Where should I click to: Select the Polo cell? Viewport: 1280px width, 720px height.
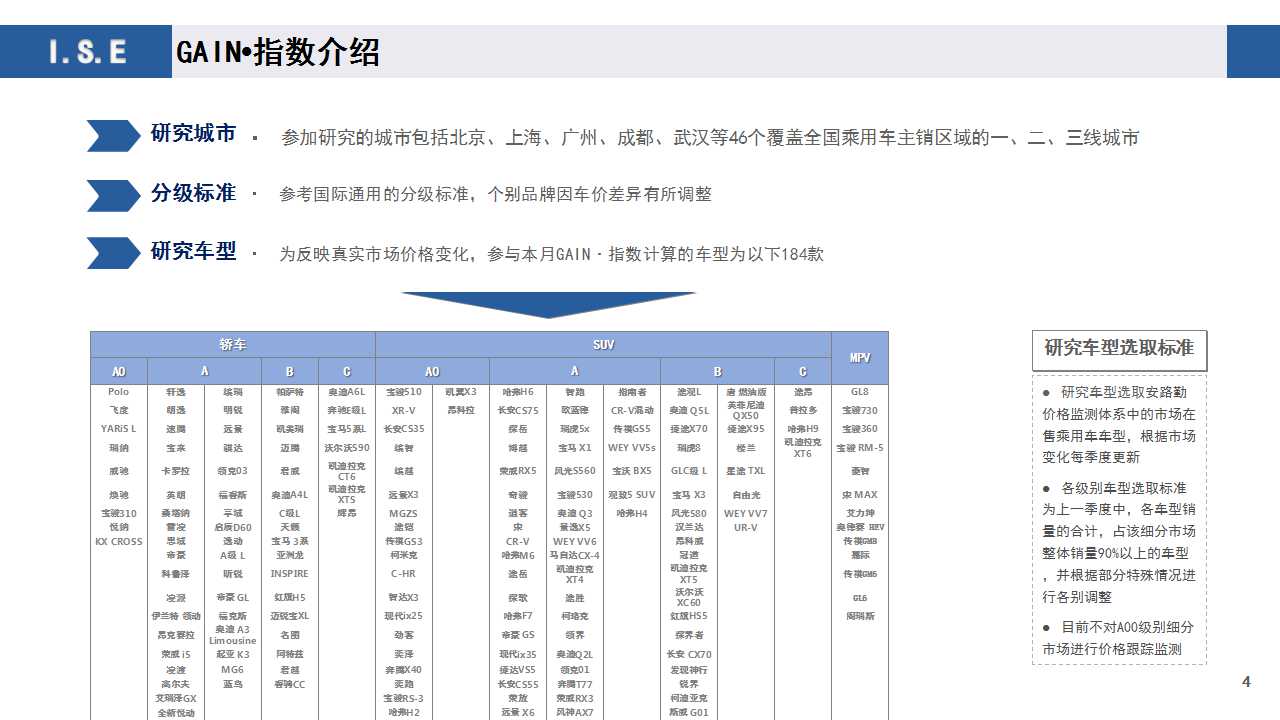click(x=119, y=392)
